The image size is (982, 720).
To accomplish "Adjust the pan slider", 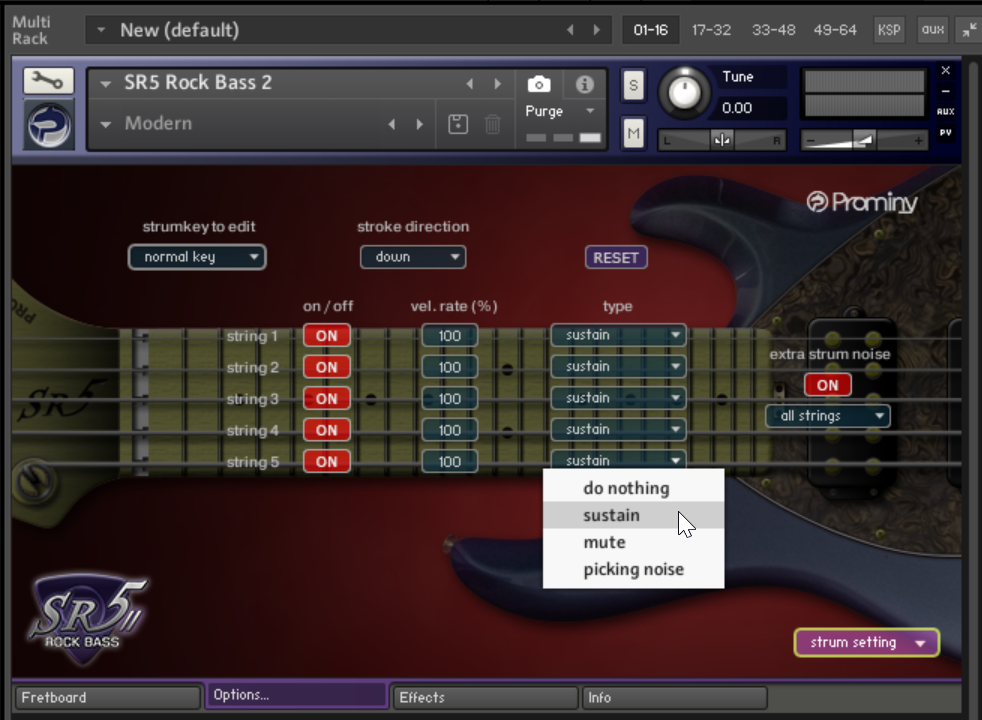I will (721, 140).
